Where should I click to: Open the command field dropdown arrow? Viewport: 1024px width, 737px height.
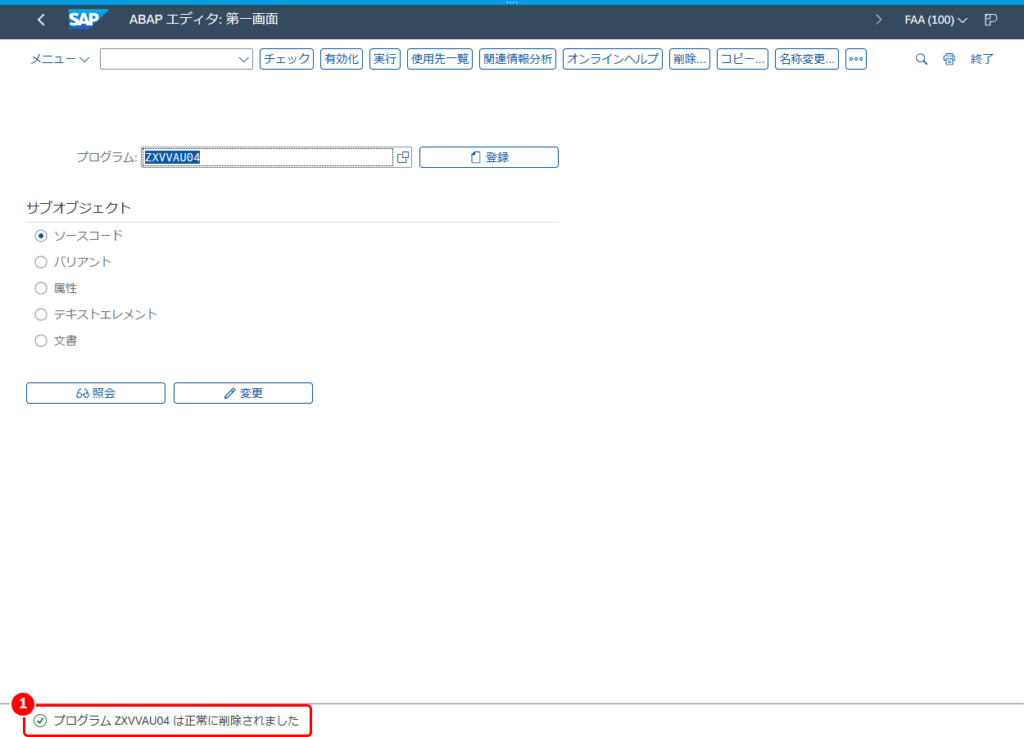[244, 59]
